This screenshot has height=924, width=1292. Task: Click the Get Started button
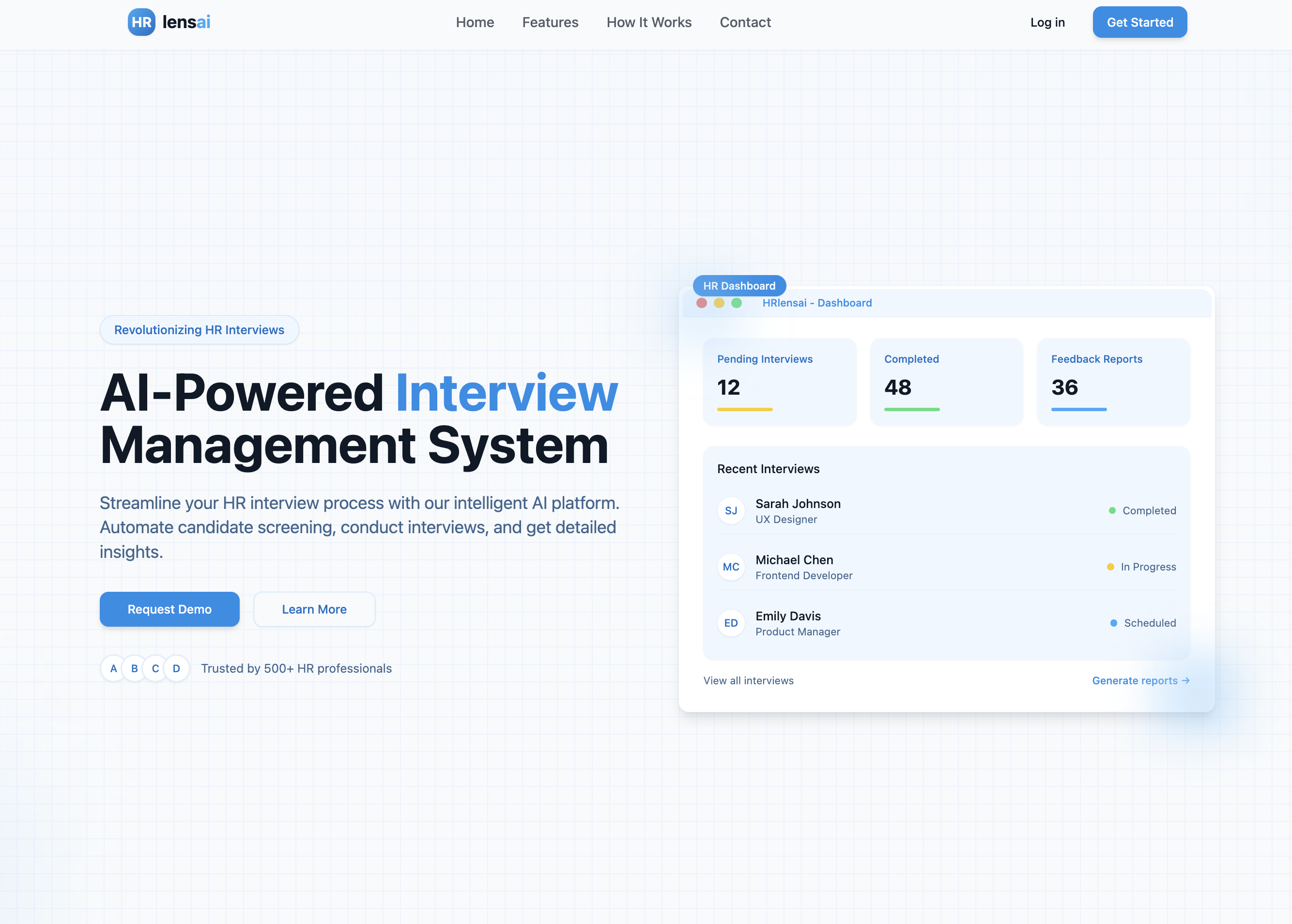coord(1139,22)
